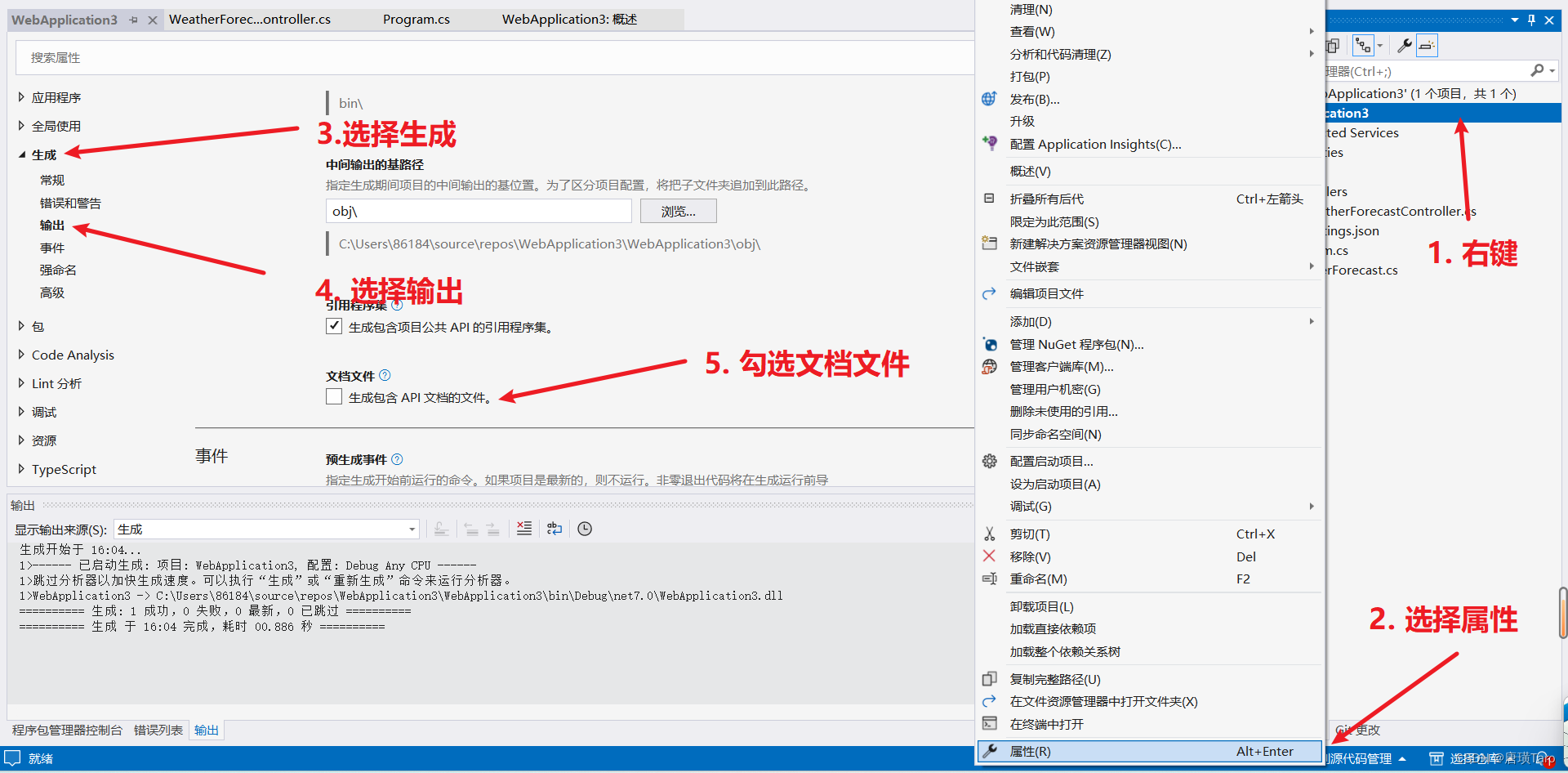Click the edit project file arrow icon
This screenshot has height=773, width=1568.
coord(989,293)
